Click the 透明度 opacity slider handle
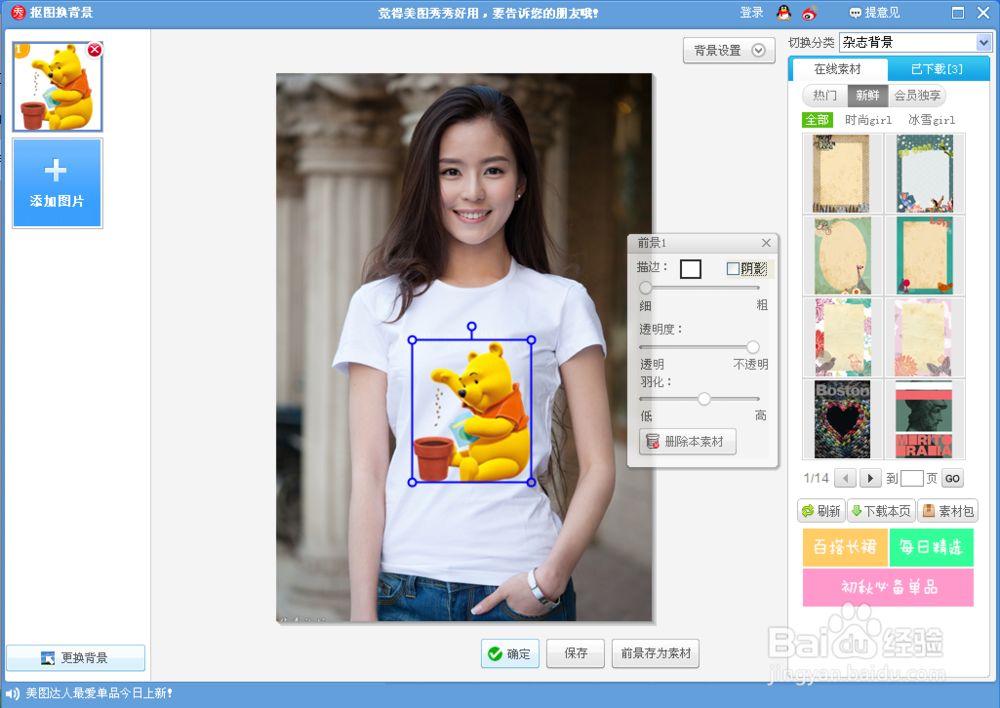1000x708 pixels. click(753, 347)
